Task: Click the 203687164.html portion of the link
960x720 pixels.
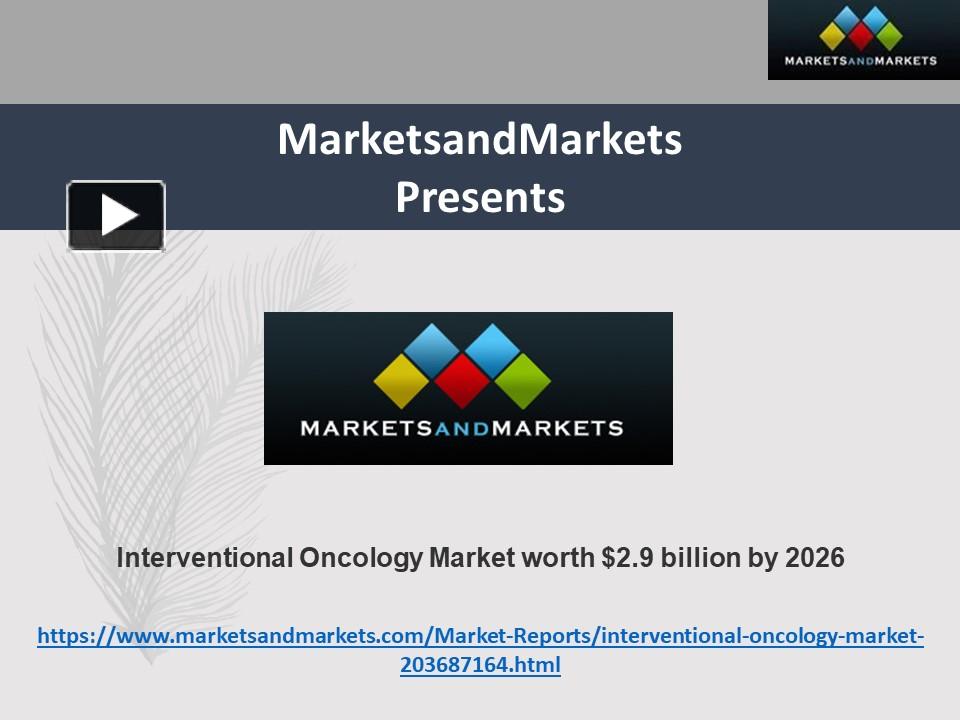Action: (480, 663)
